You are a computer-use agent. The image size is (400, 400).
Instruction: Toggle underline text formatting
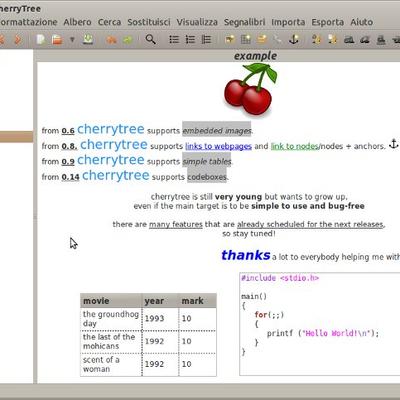point(381,40)
